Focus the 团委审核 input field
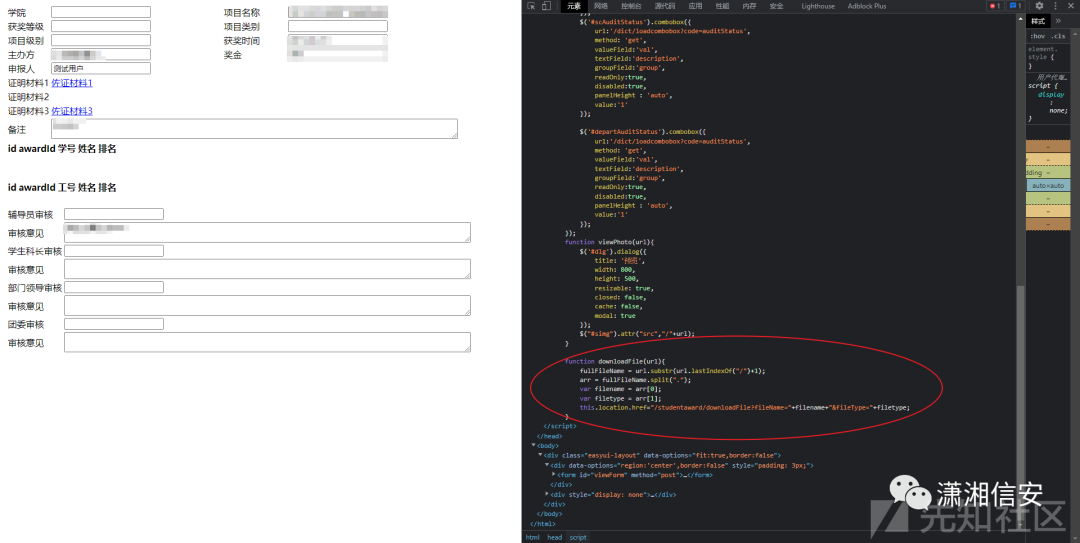This screenshot has width=1080, height=543. [114, 324]
